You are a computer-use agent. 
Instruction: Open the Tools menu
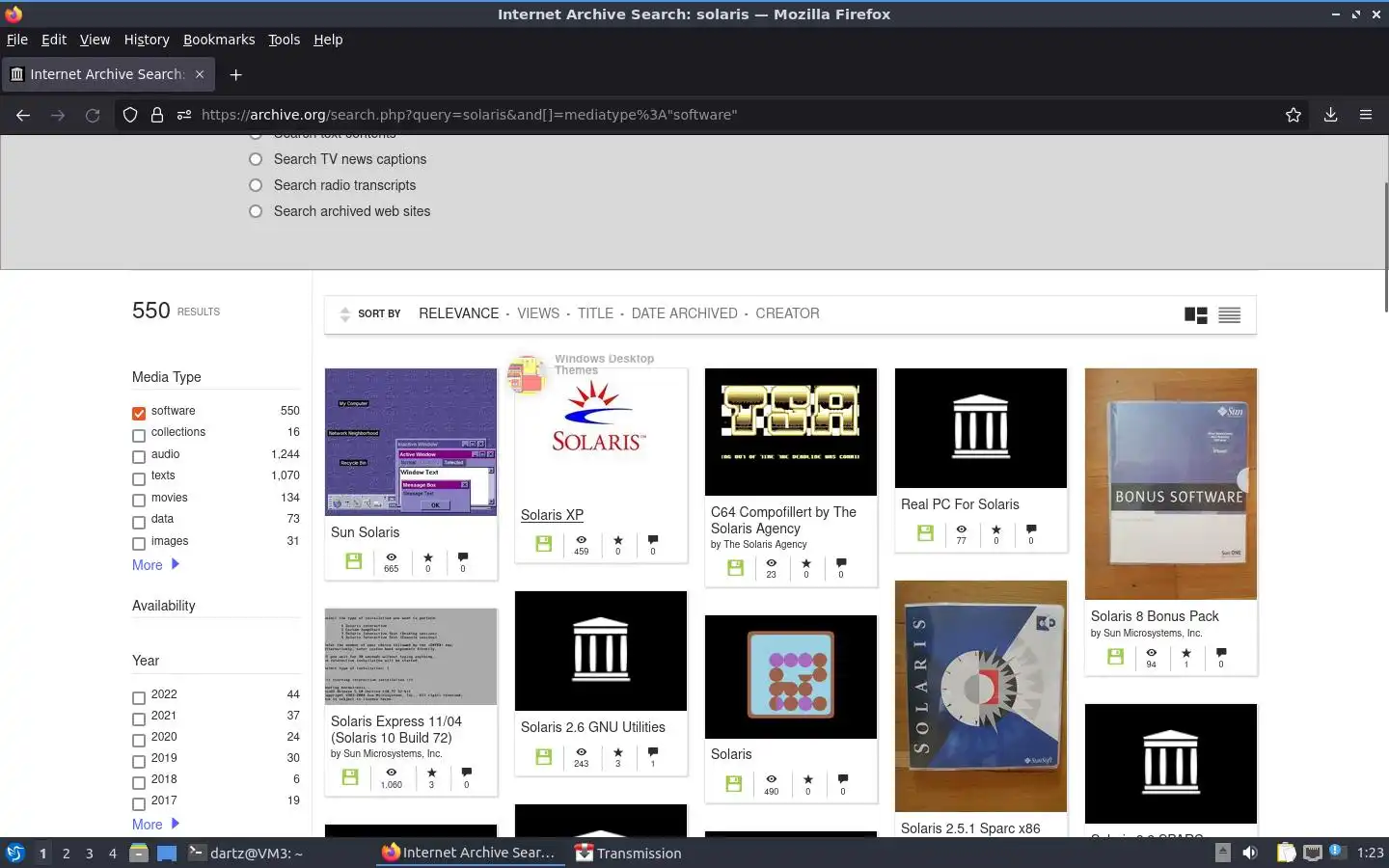285,40
